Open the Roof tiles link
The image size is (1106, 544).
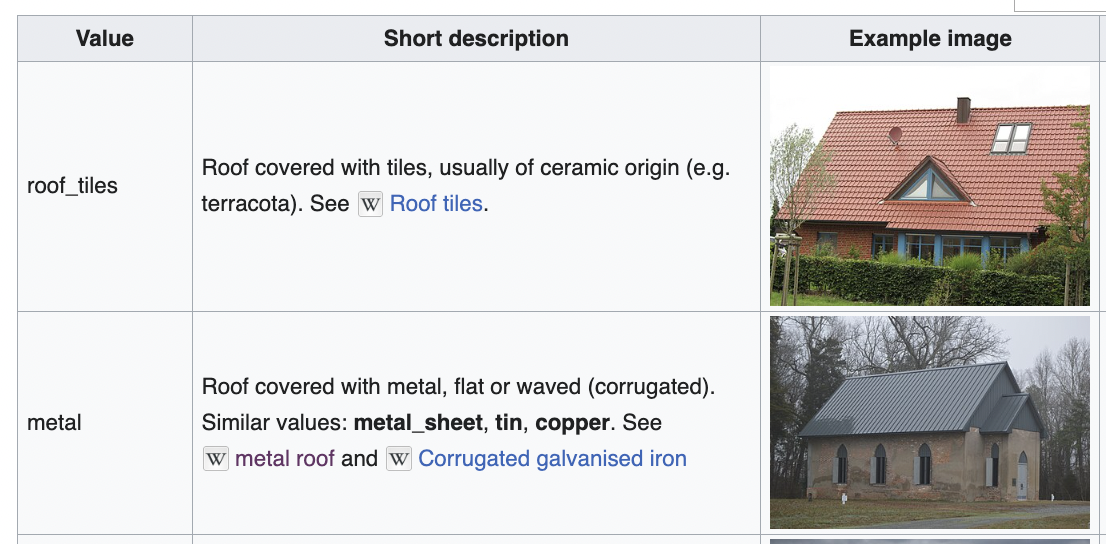tap(436, 204)
